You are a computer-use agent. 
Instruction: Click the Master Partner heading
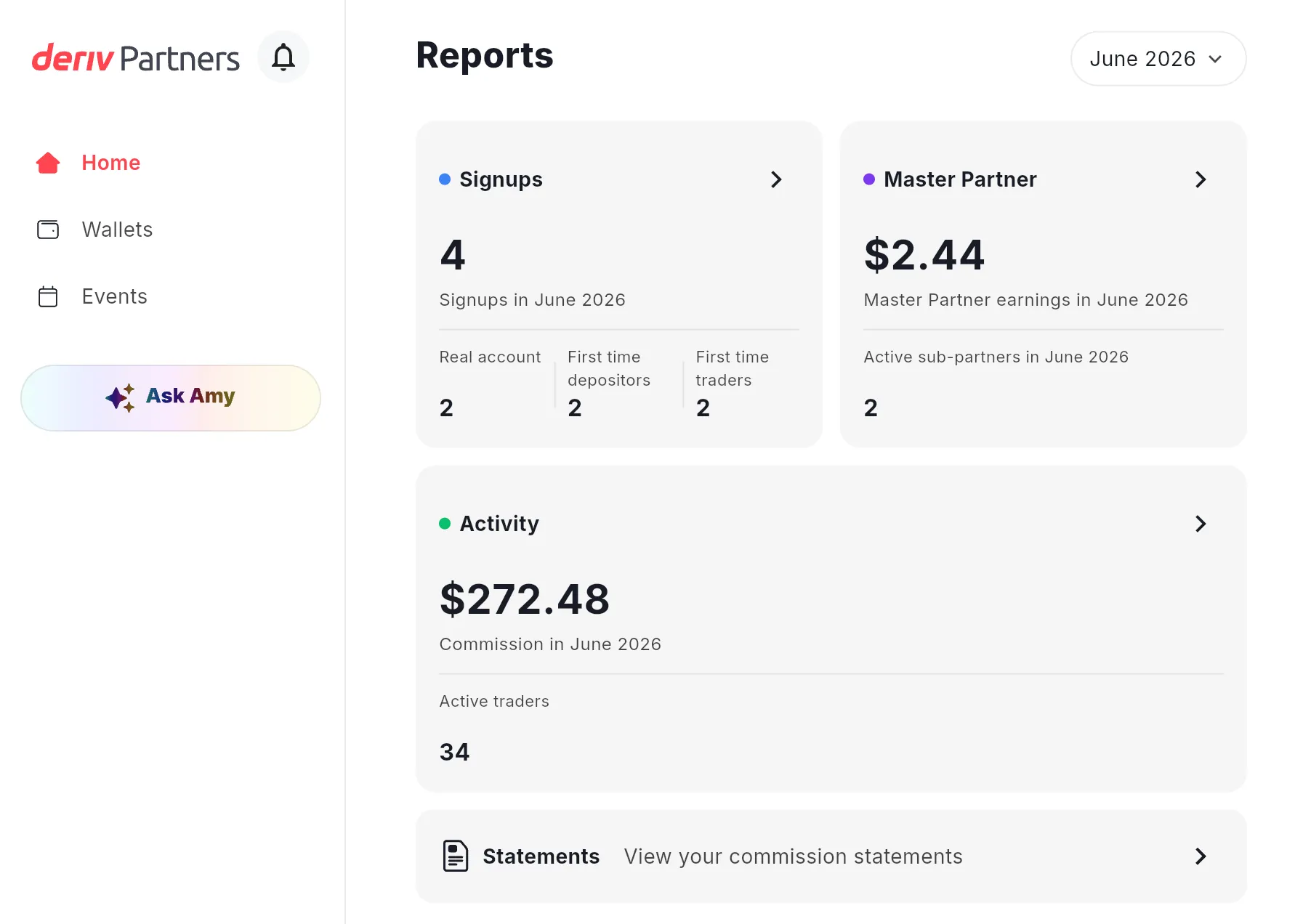[x=960, y=179]
